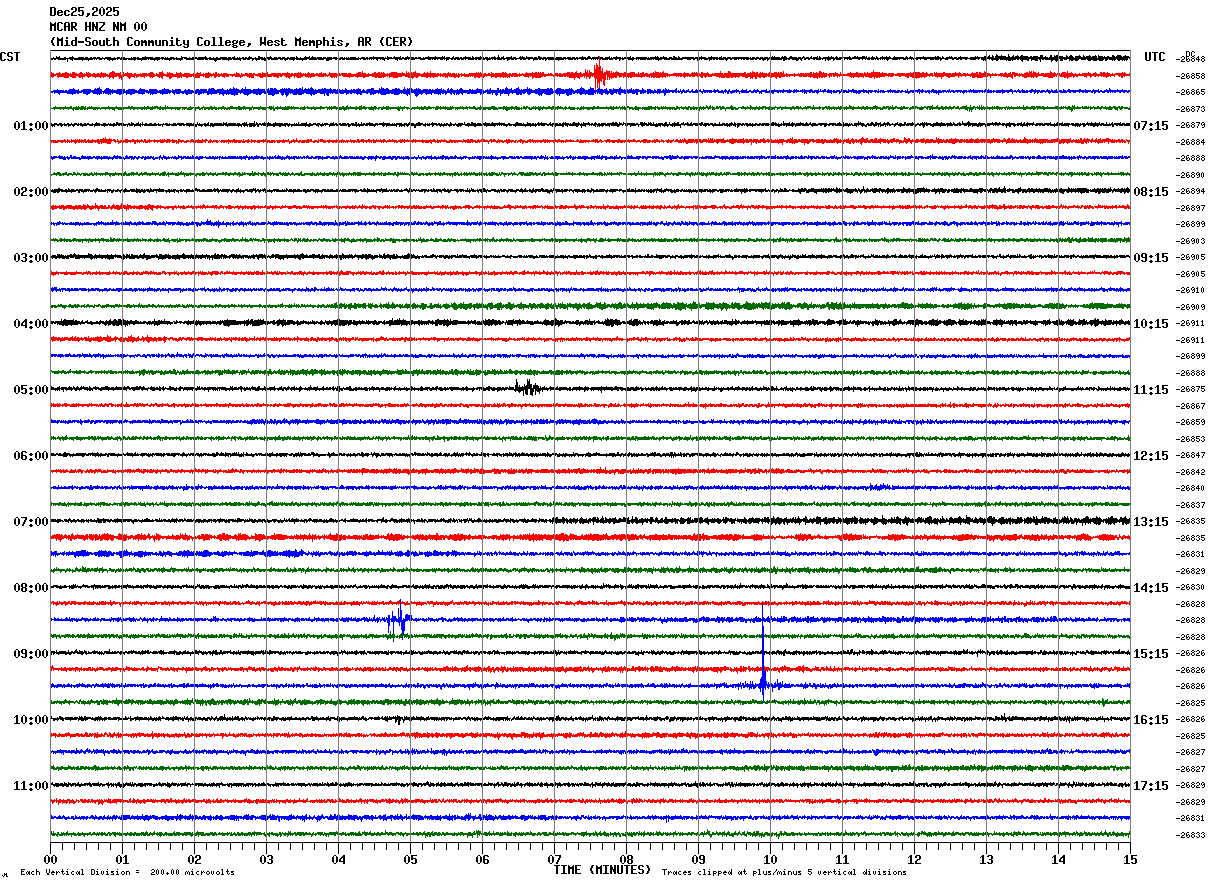Viewport: 1210px width, 886px height.
Task: Click the 13:15 UTC time label
Action: (1151, 522)
